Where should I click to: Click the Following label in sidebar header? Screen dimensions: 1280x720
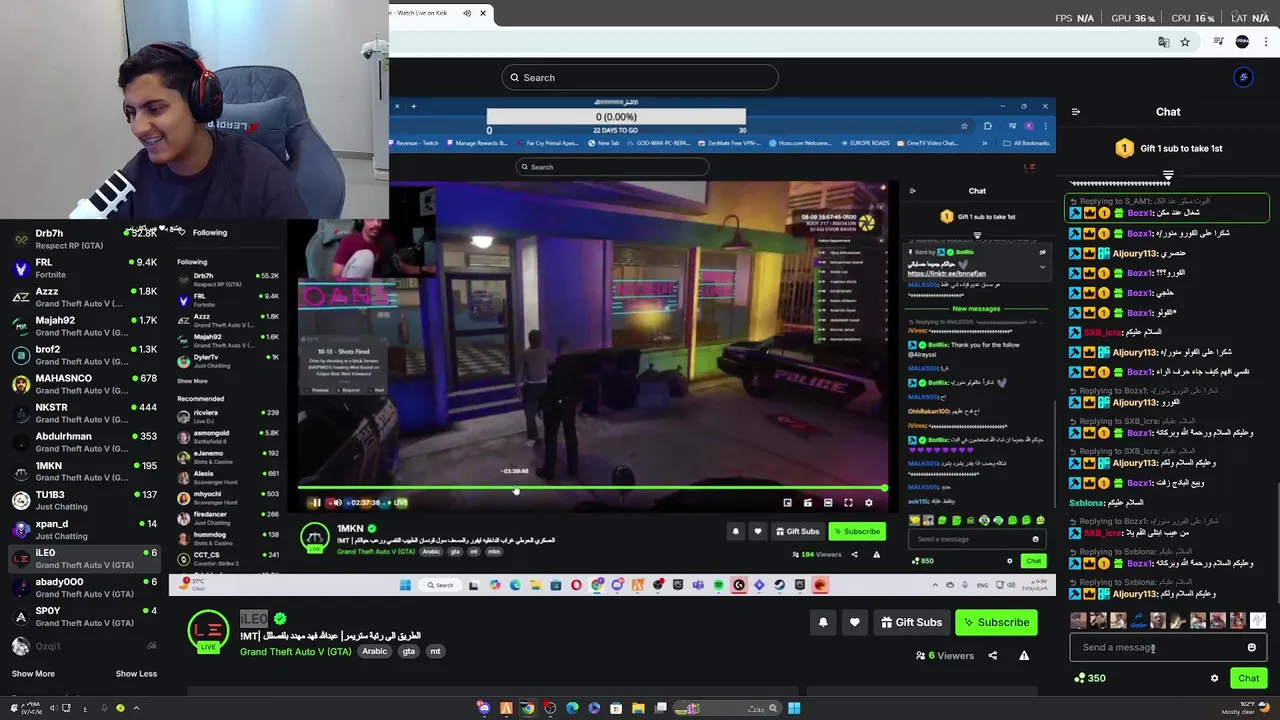coord(210,232)
